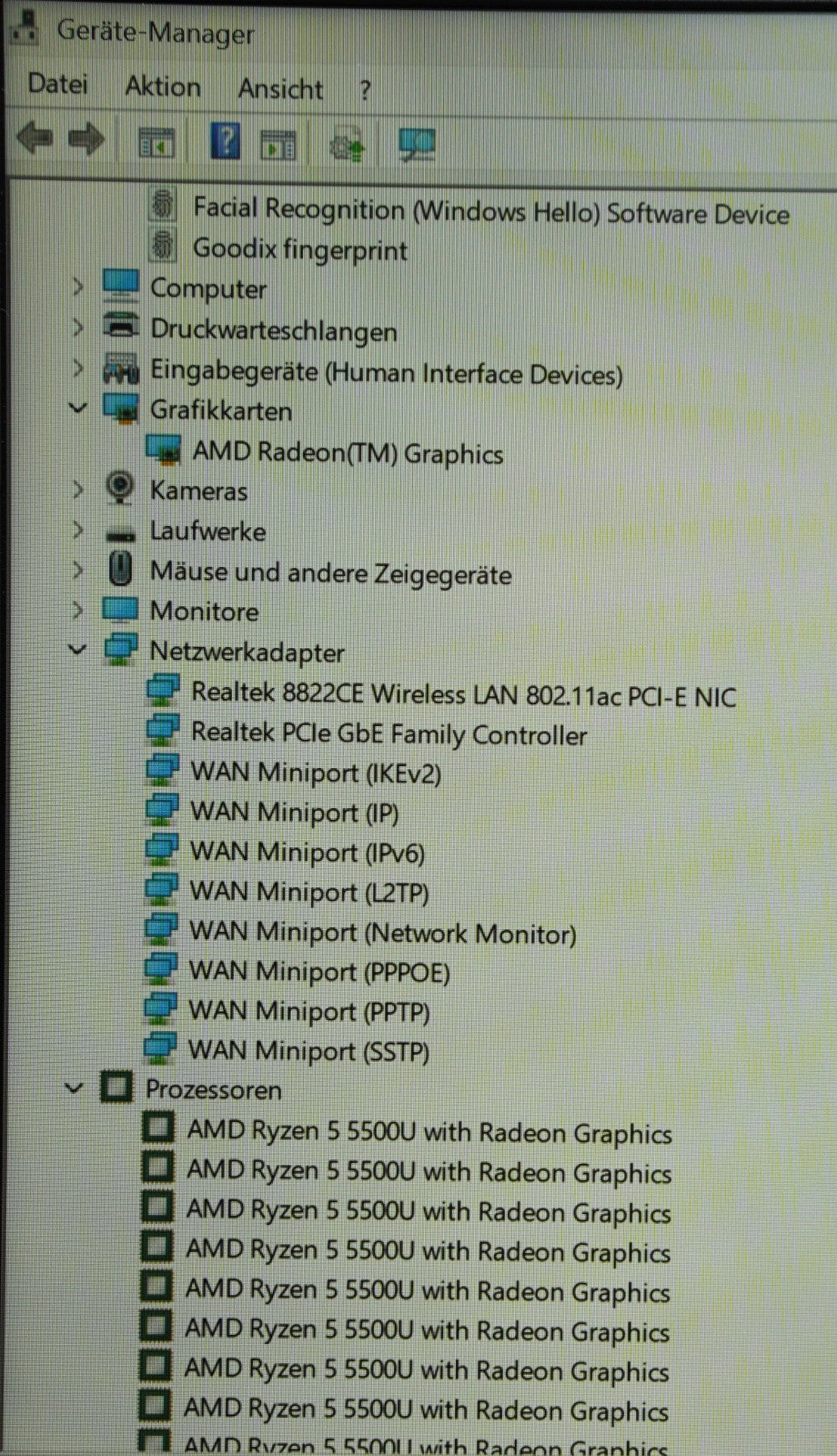Viewport: 837px width, 1456px height.
Task: Click the Computer category icon
Action: 121,286
